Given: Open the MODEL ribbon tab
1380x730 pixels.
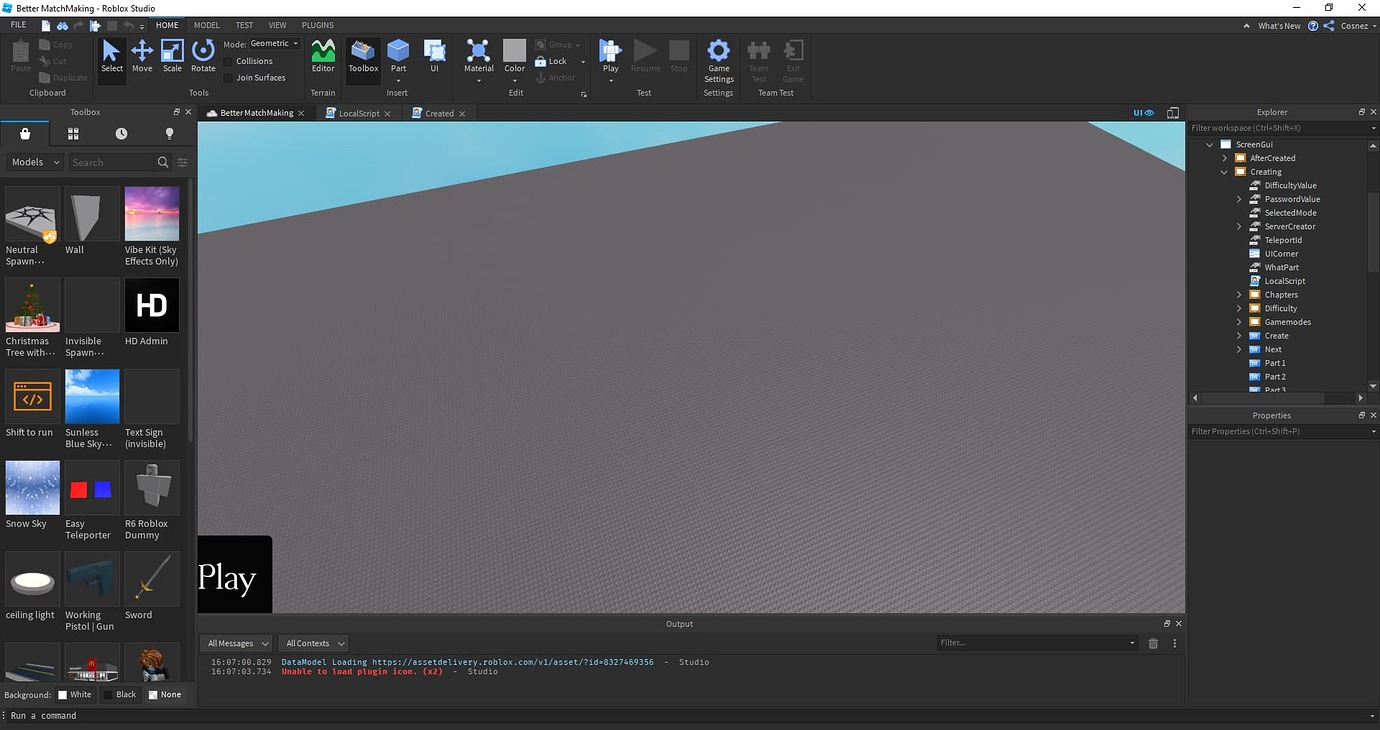Looking at the screenshot, I should [207, 25].
